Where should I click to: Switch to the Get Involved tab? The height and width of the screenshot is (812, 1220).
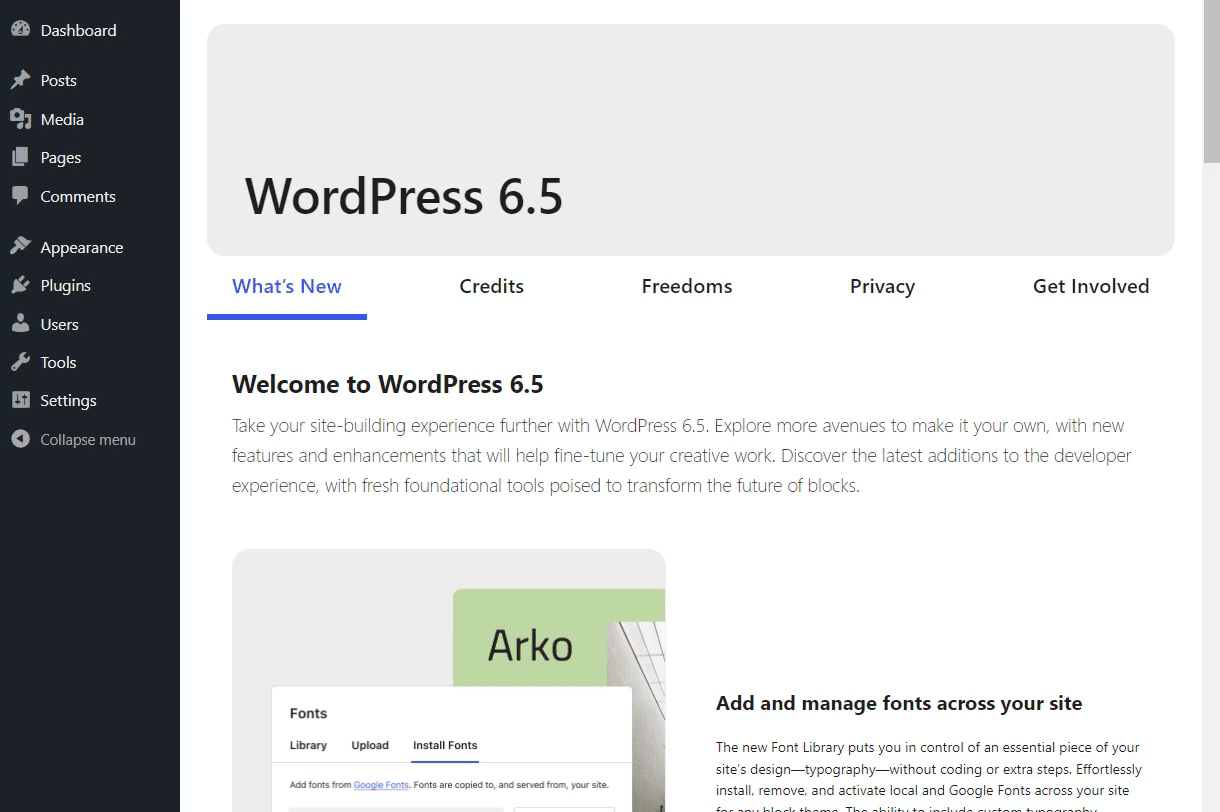tap(1091, 287)
